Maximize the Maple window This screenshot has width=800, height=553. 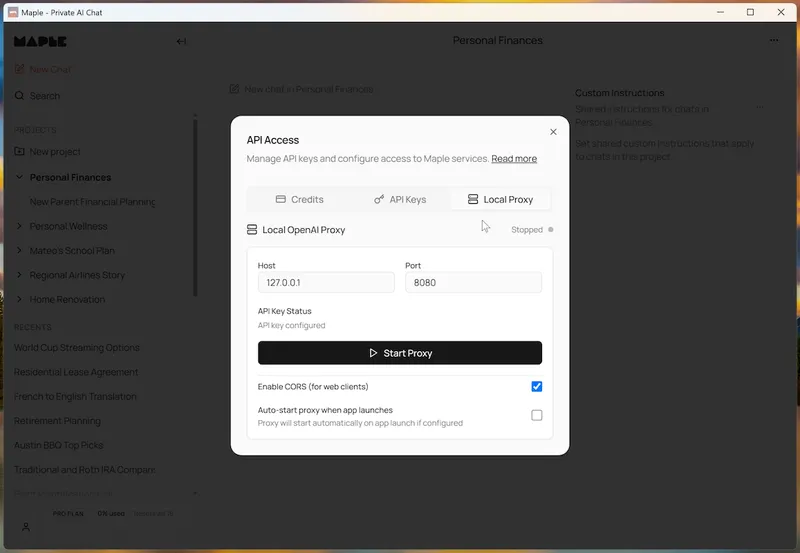[751, 12]
